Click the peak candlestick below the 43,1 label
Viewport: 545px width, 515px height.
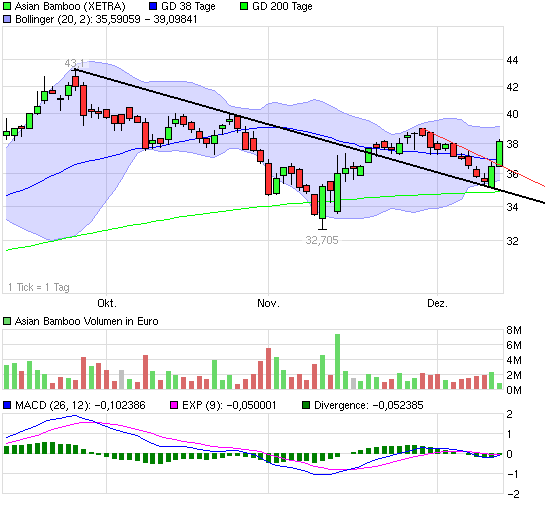click(x=75, y=81)
